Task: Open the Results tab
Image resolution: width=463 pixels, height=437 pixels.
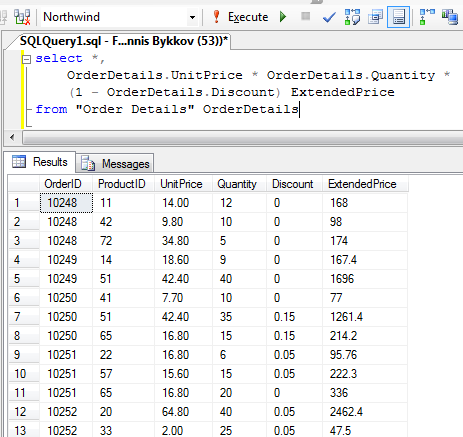Action: coord(40,162)
